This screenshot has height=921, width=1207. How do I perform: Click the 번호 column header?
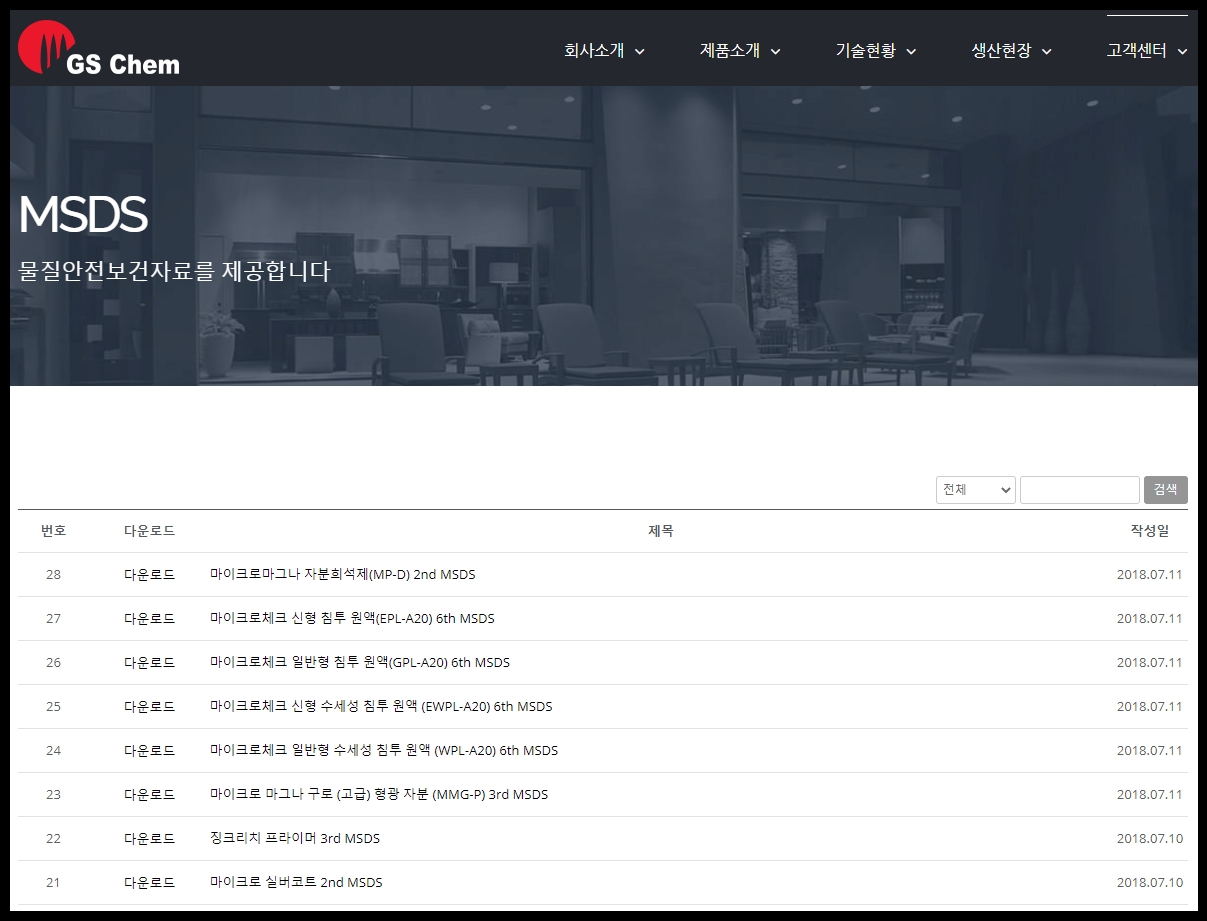[53, 531]
